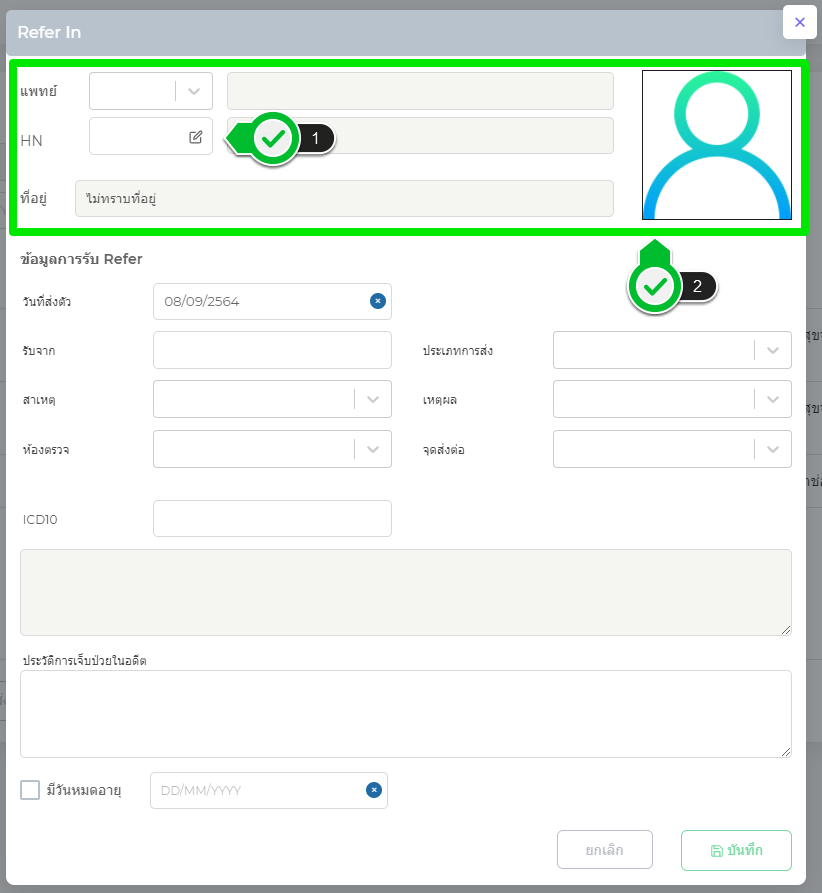Click the patient profile avatar image
The image size is (822, 893).
point(716,145)
